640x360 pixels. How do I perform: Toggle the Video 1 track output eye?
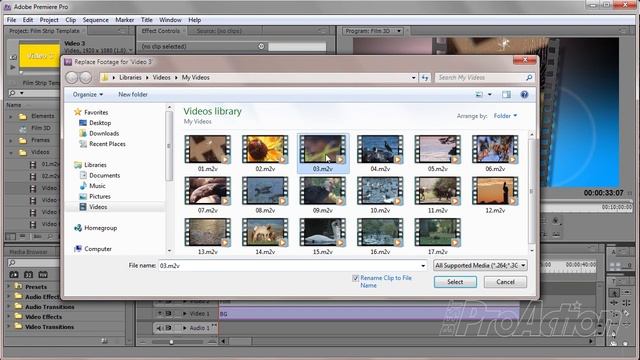pos(160,313)
